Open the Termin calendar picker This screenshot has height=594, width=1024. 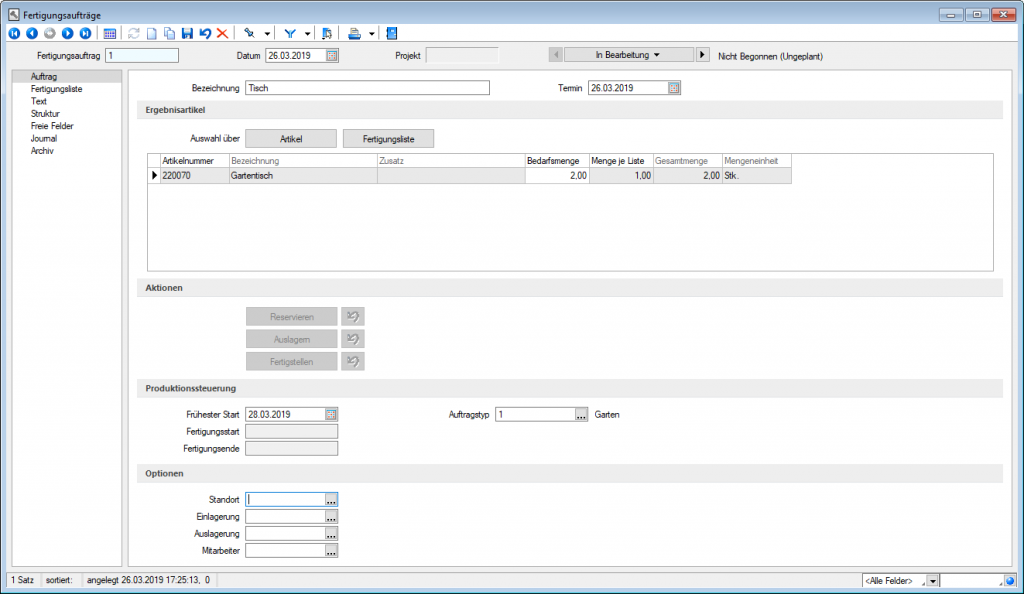(674, 88)
